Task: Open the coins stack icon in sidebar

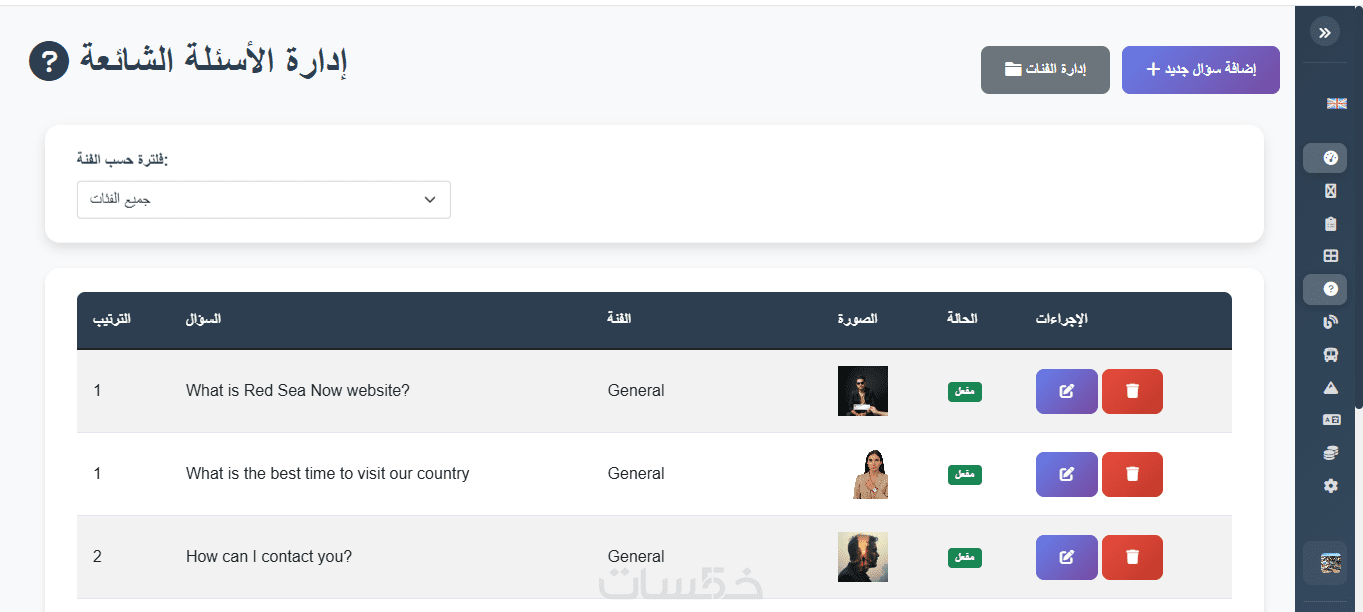Action: [1330, 453]
